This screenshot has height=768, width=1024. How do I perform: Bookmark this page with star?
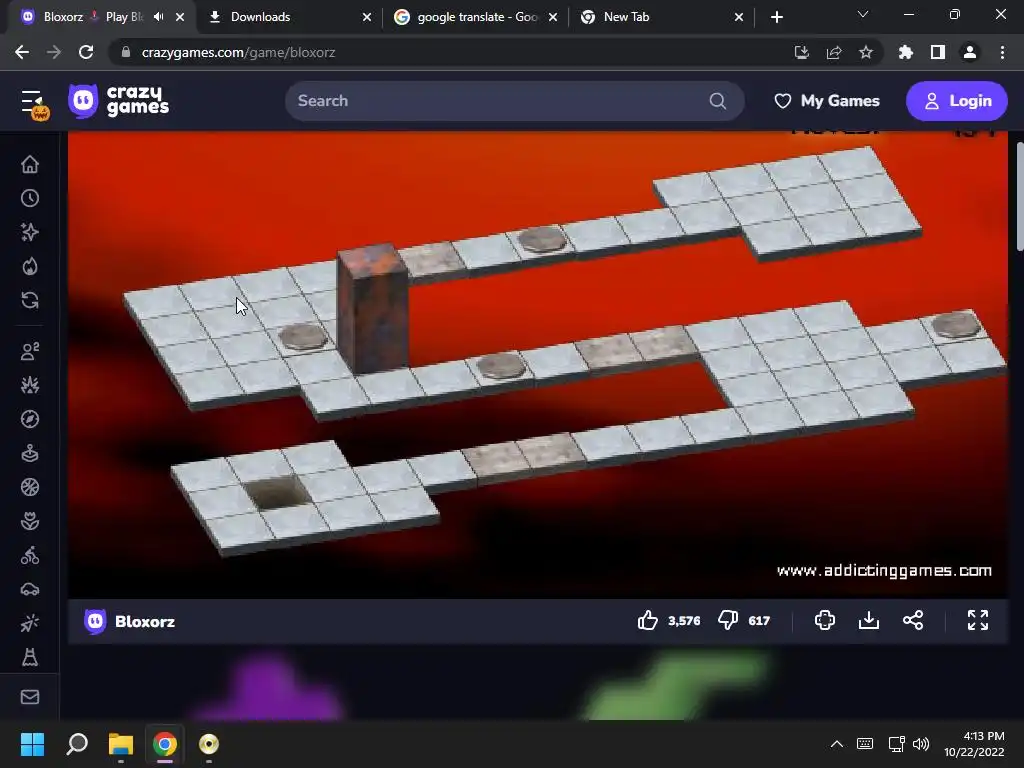pos(866,52)
